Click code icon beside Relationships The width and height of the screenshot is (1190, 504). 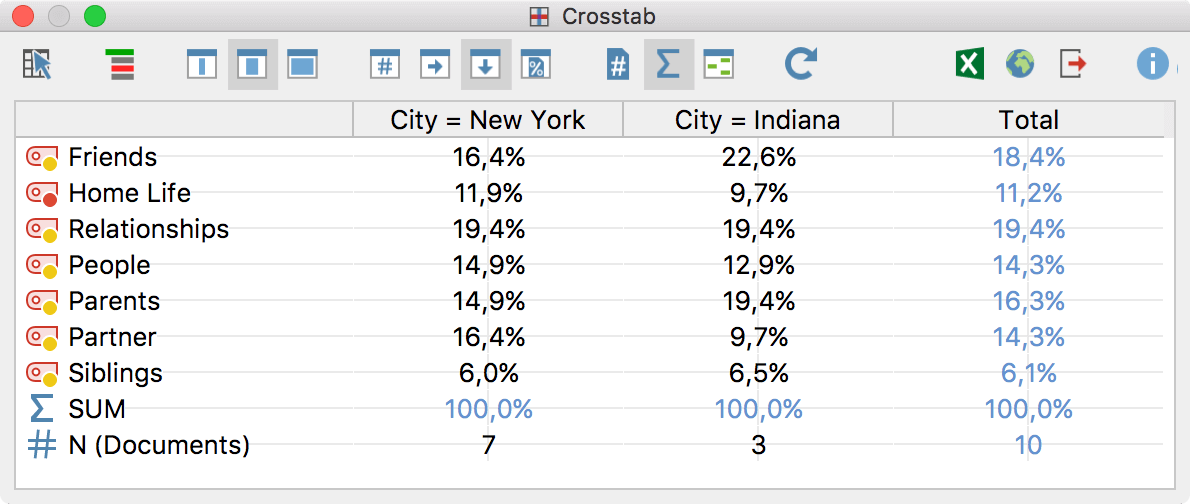coord(42,229)
